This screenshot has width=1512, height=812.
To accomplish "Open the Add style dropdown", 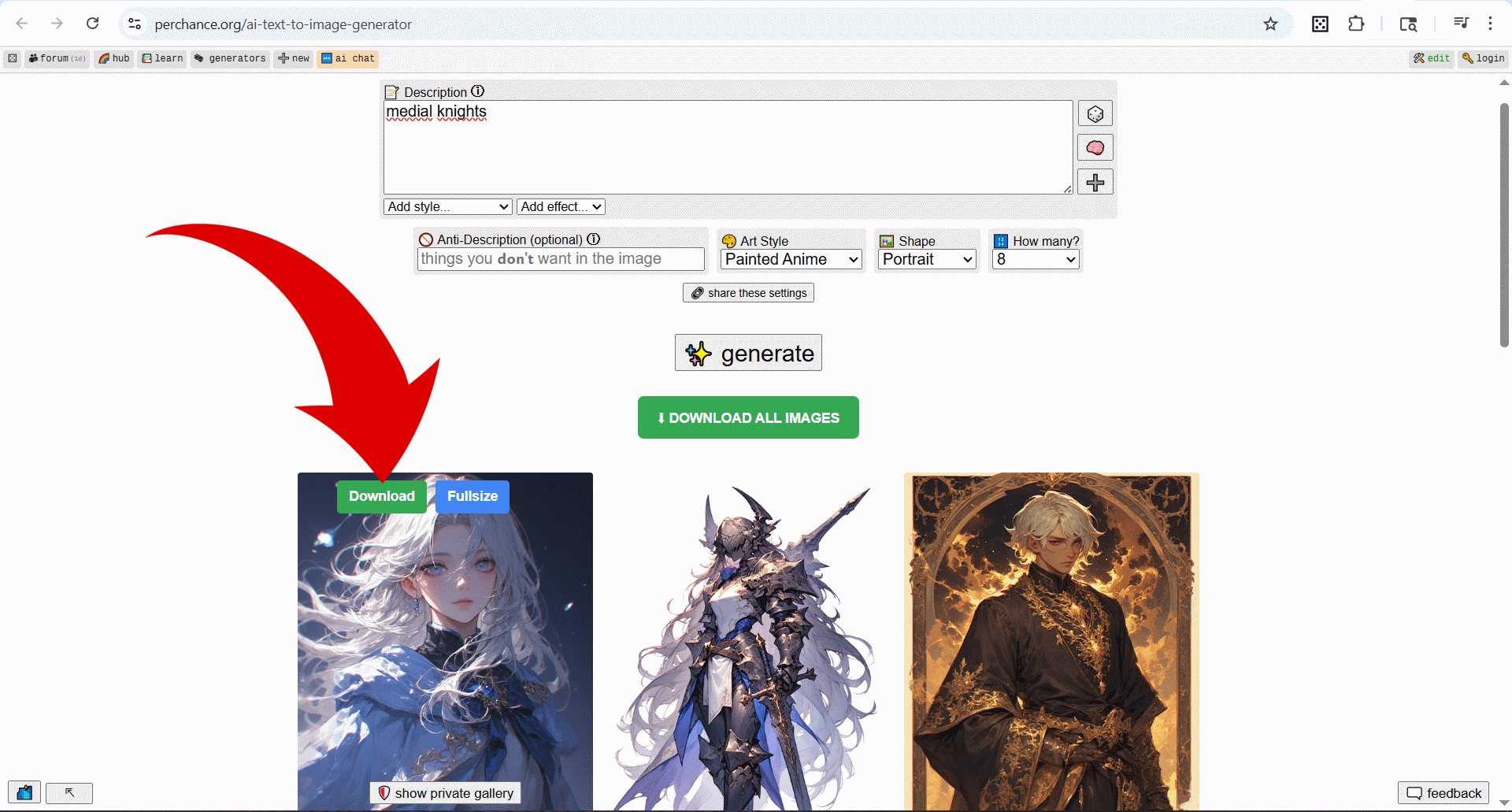I will (x=448, y=206).
